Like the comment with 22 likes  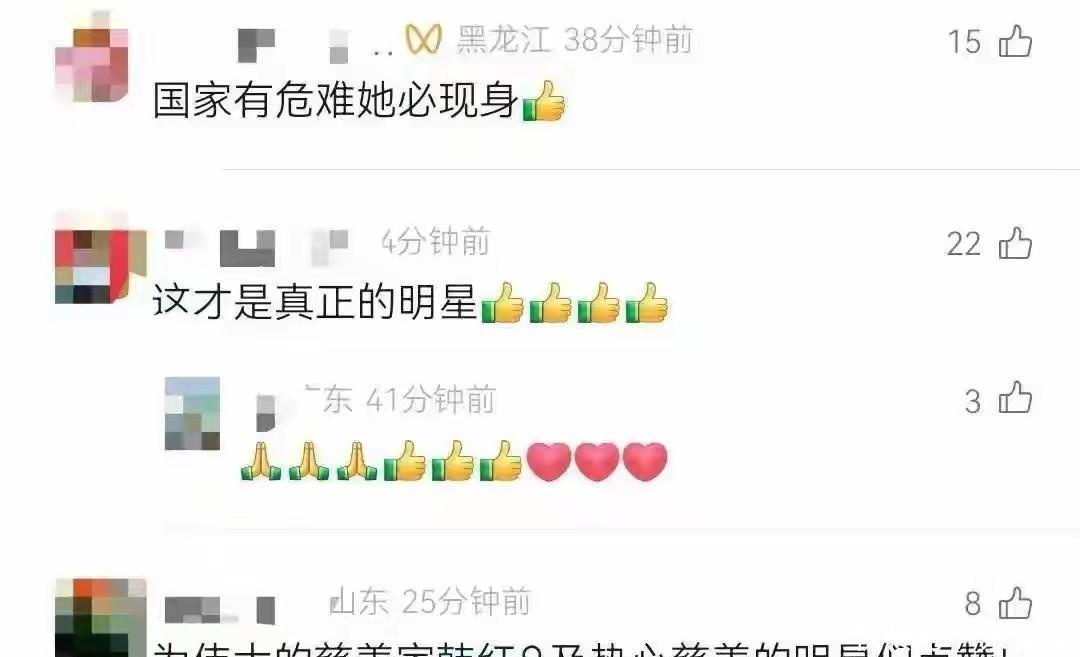[1015, 243]
